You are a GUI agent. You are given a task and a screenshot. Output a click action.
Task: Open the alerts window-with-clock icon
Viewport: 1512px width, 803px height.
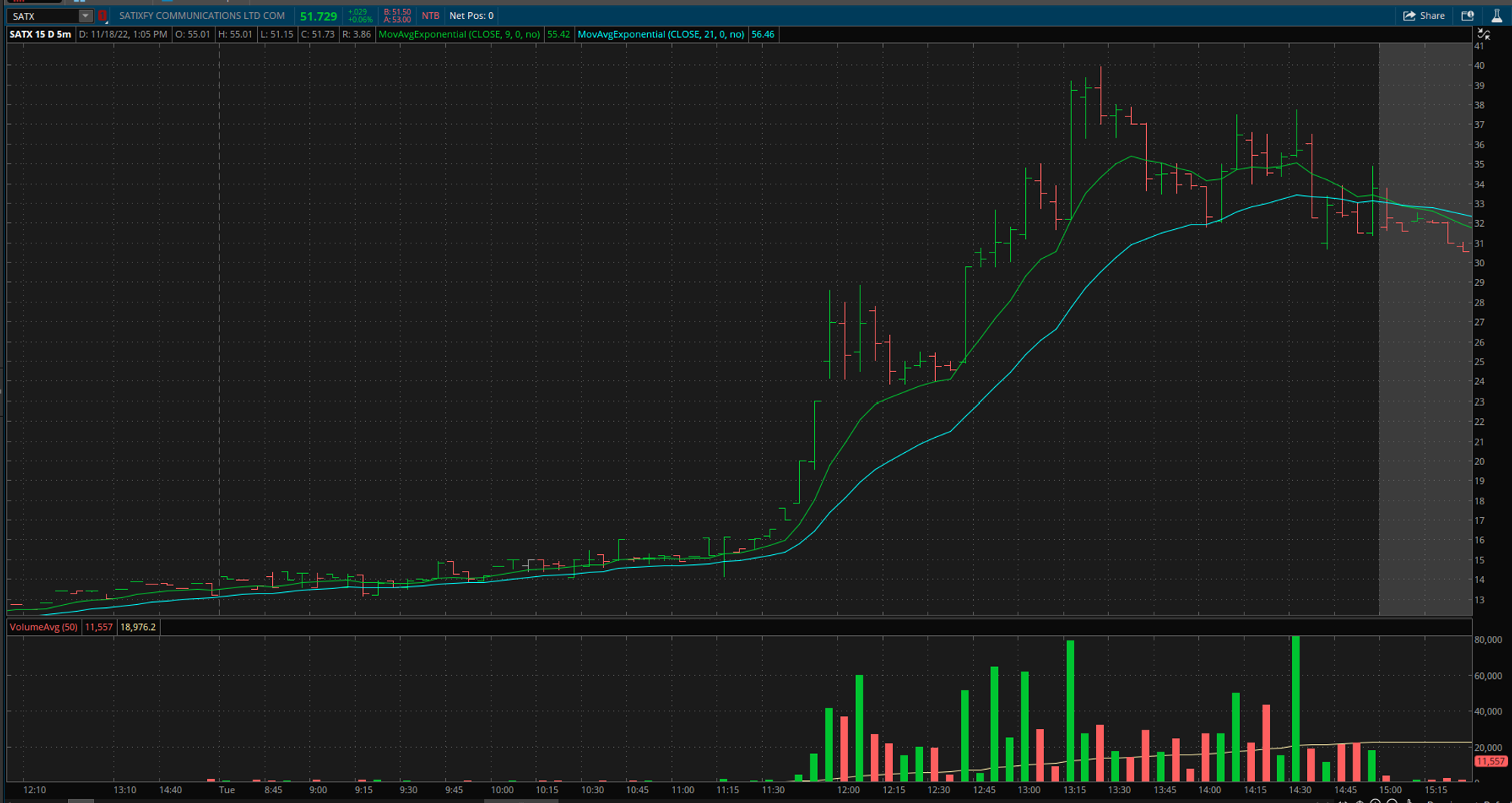coord(1468,16)
